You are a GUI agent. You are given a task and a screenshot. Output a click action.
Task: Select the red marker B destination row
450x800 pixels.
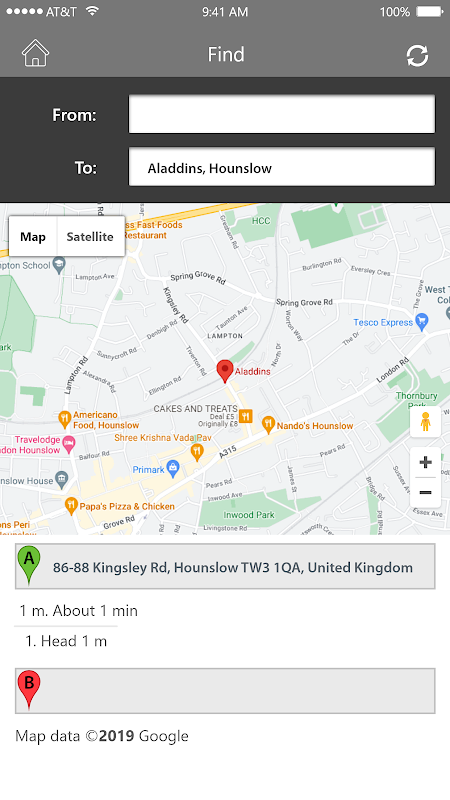point(225,691)
